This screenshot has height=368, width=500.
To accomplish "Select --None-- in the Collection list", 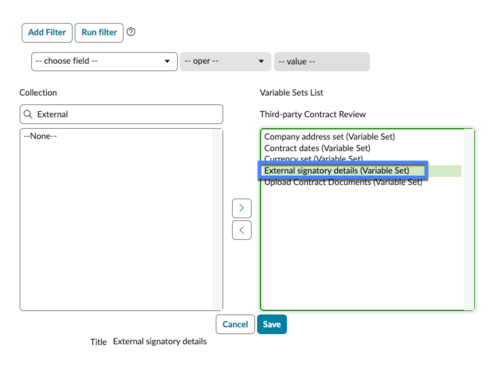I will click(40, 136).
